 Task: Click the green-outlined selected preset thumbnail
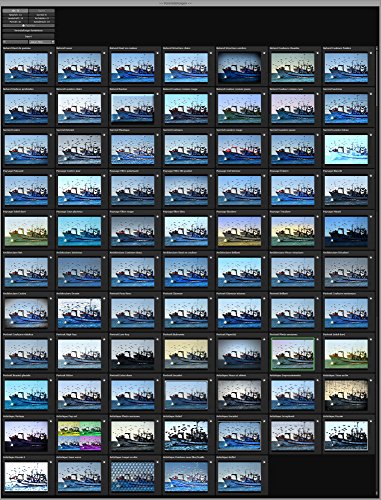(293, 354)
